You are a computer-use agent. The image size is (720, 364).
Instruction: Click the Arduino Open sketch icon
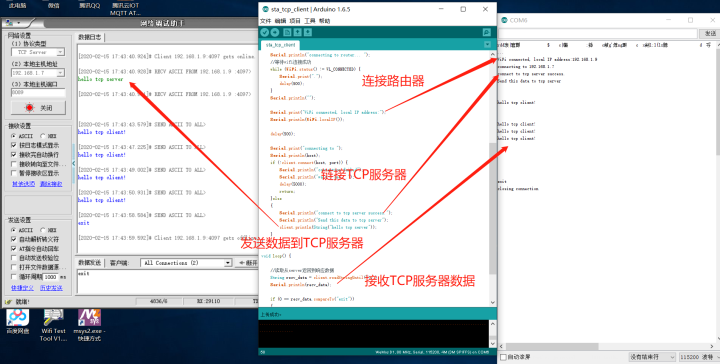coord(298,32)
